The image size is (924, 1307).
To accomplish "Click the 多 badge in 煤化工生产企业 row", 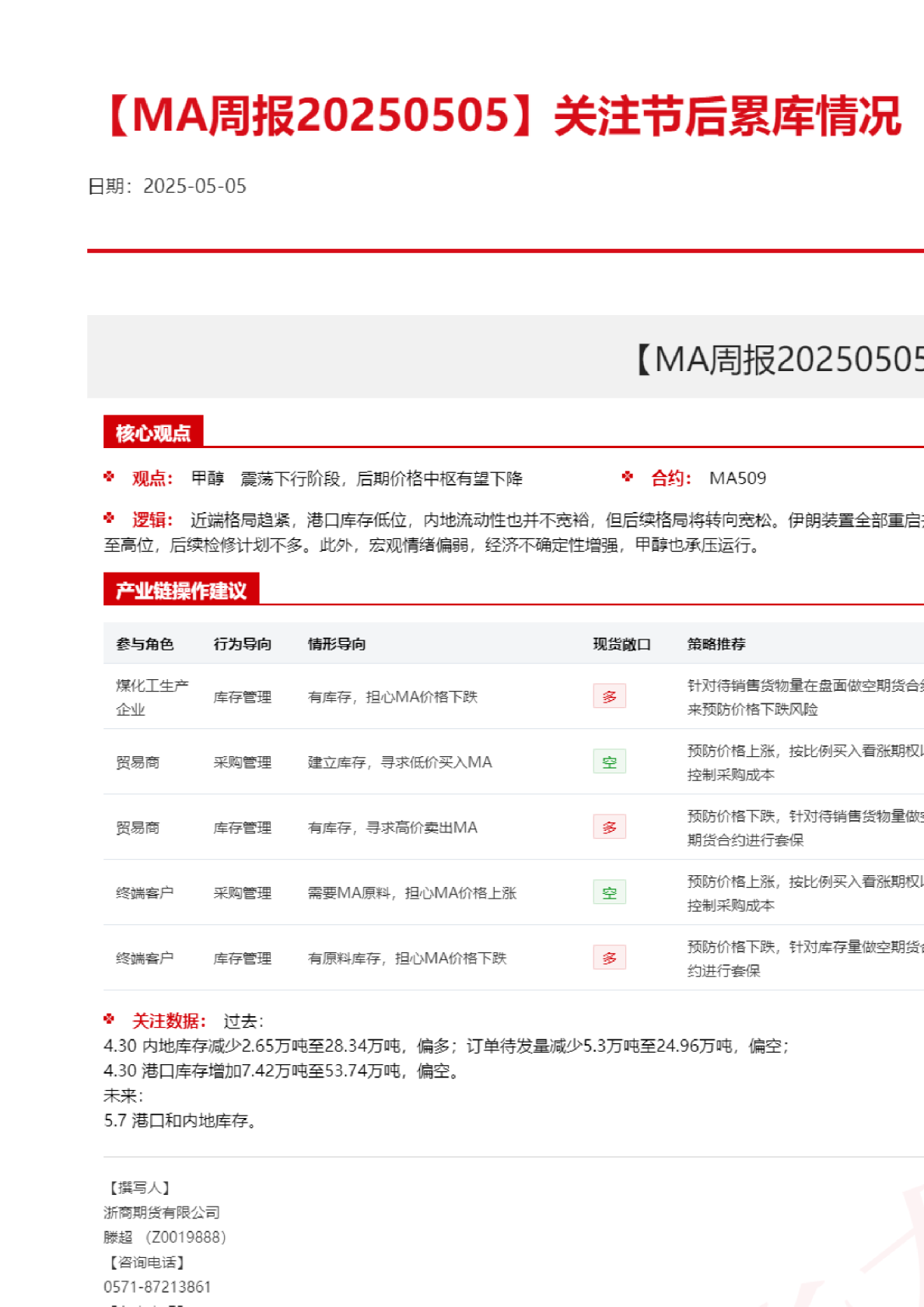I will [x=609, y=696].
